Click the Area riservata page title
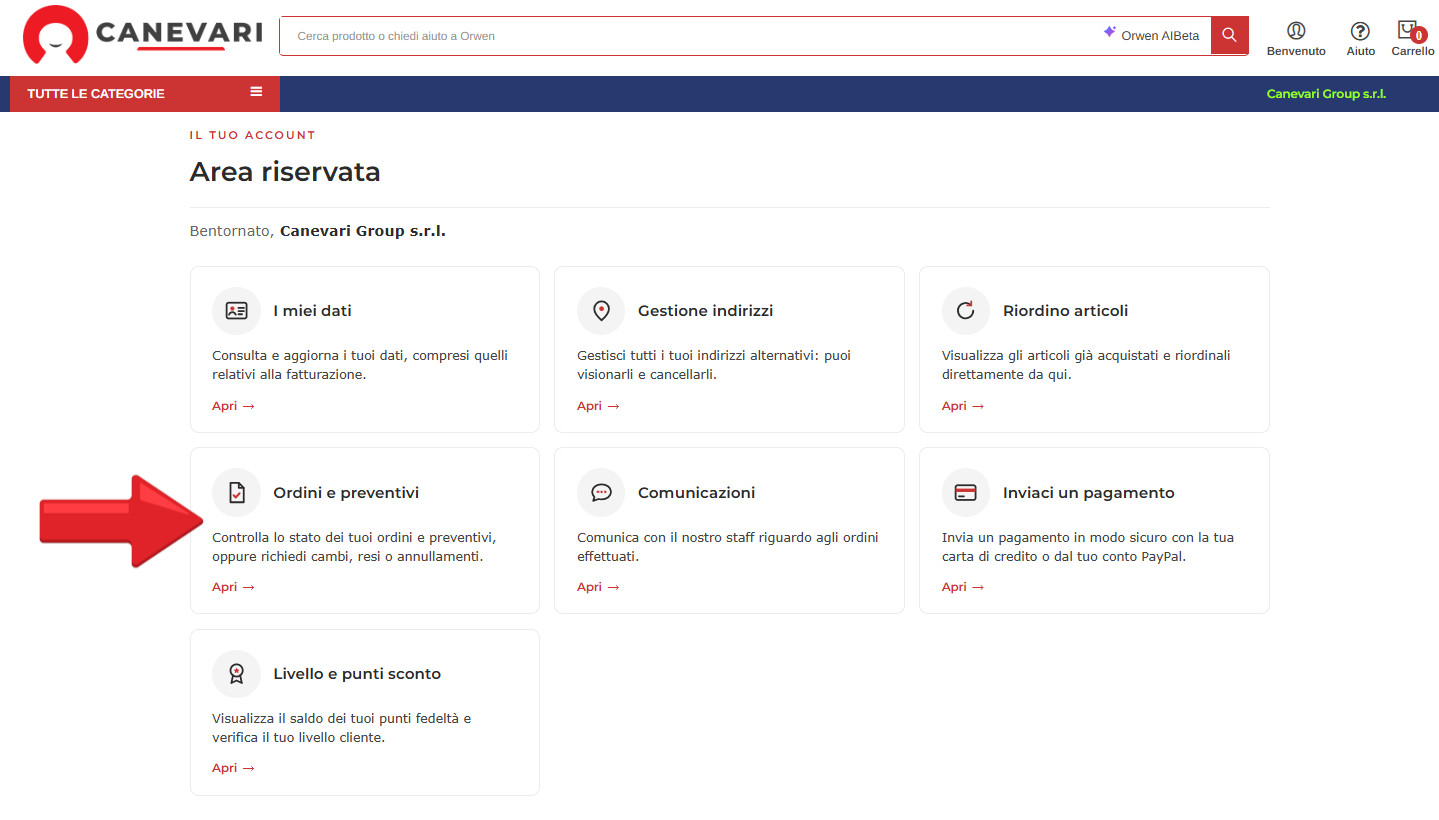The height and width of the screenshot is (820, 1439). 285,172
